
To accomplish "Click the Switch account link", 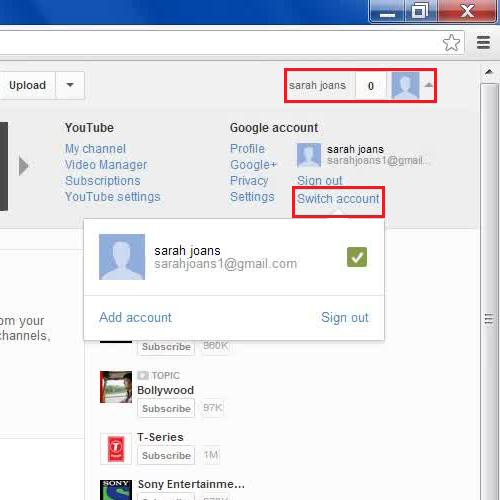I will pos(338,199).
